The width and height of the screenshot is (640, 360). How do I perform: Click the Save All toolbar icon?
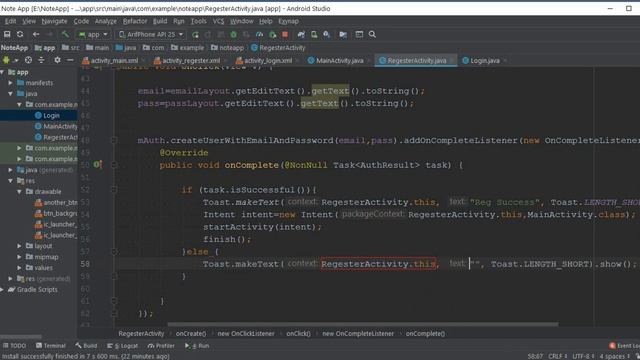tap(7, 35)
